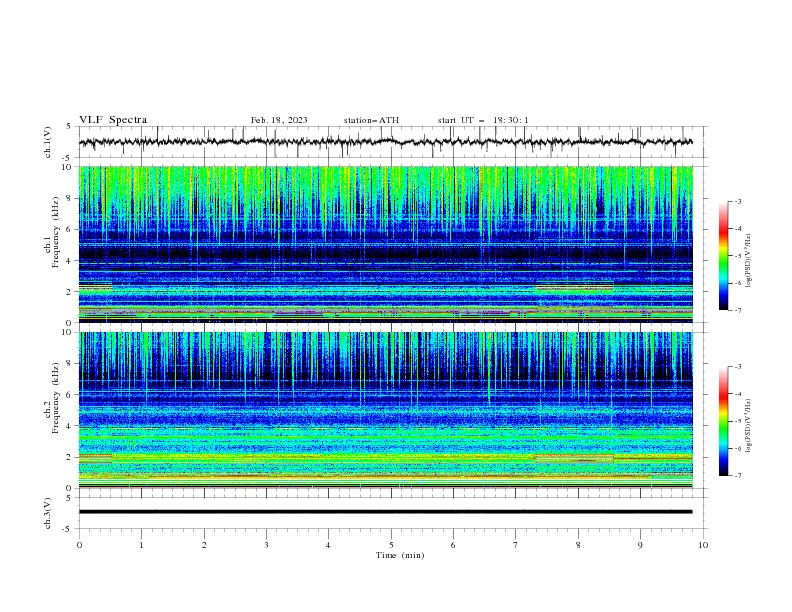Click time axis tick label "4"
Image resolution: width=792 pixels, height=612 pixels.
pos(329,545)
